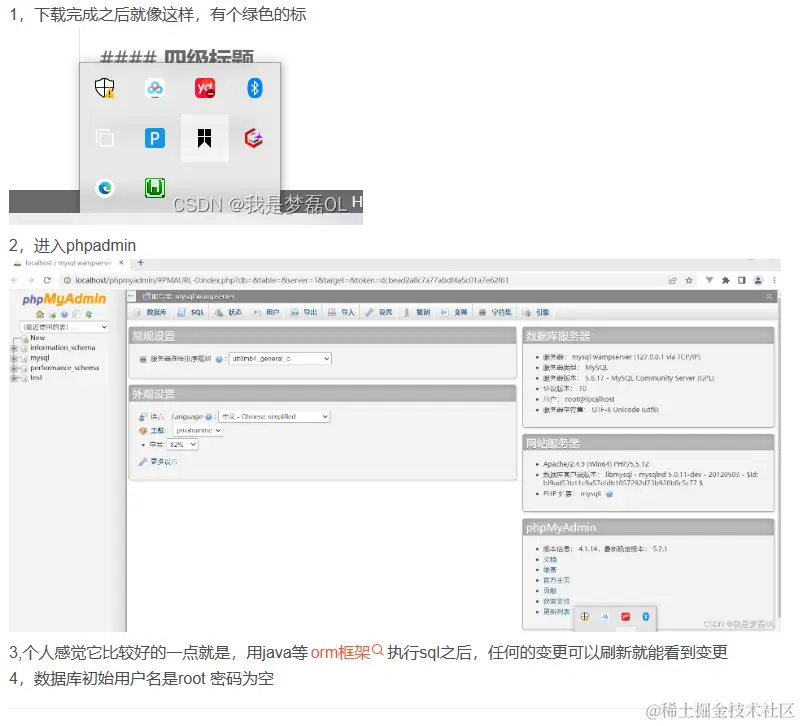Image resolution: width=801 pixels, height=726 pixels.
Task: Click the phpMyAdmin logo
Action: 64,299
